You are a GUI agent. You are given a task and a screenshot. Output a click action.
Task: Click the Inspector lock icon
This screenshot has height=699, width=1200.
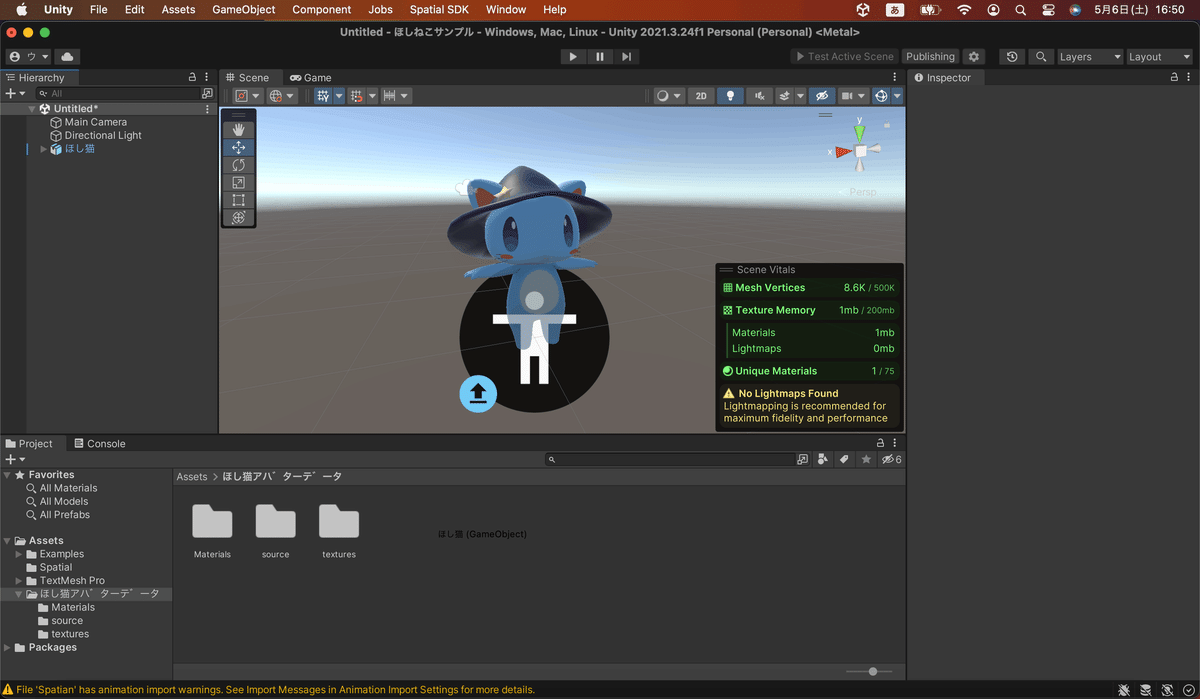[x=1174, y=77]
